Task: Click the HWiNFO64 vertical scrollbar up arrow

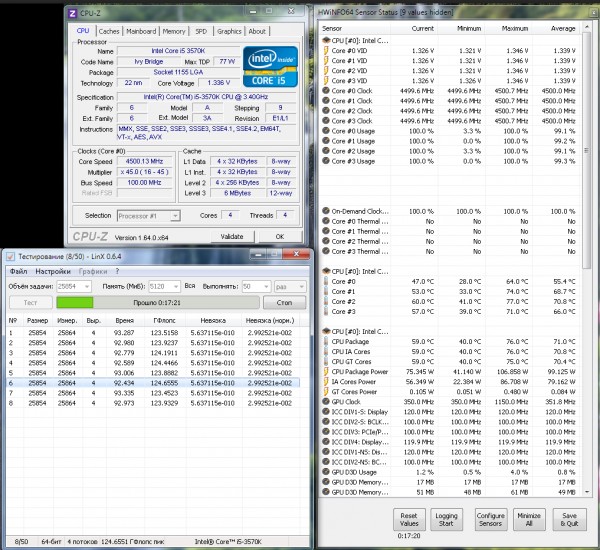Action: 587,27
